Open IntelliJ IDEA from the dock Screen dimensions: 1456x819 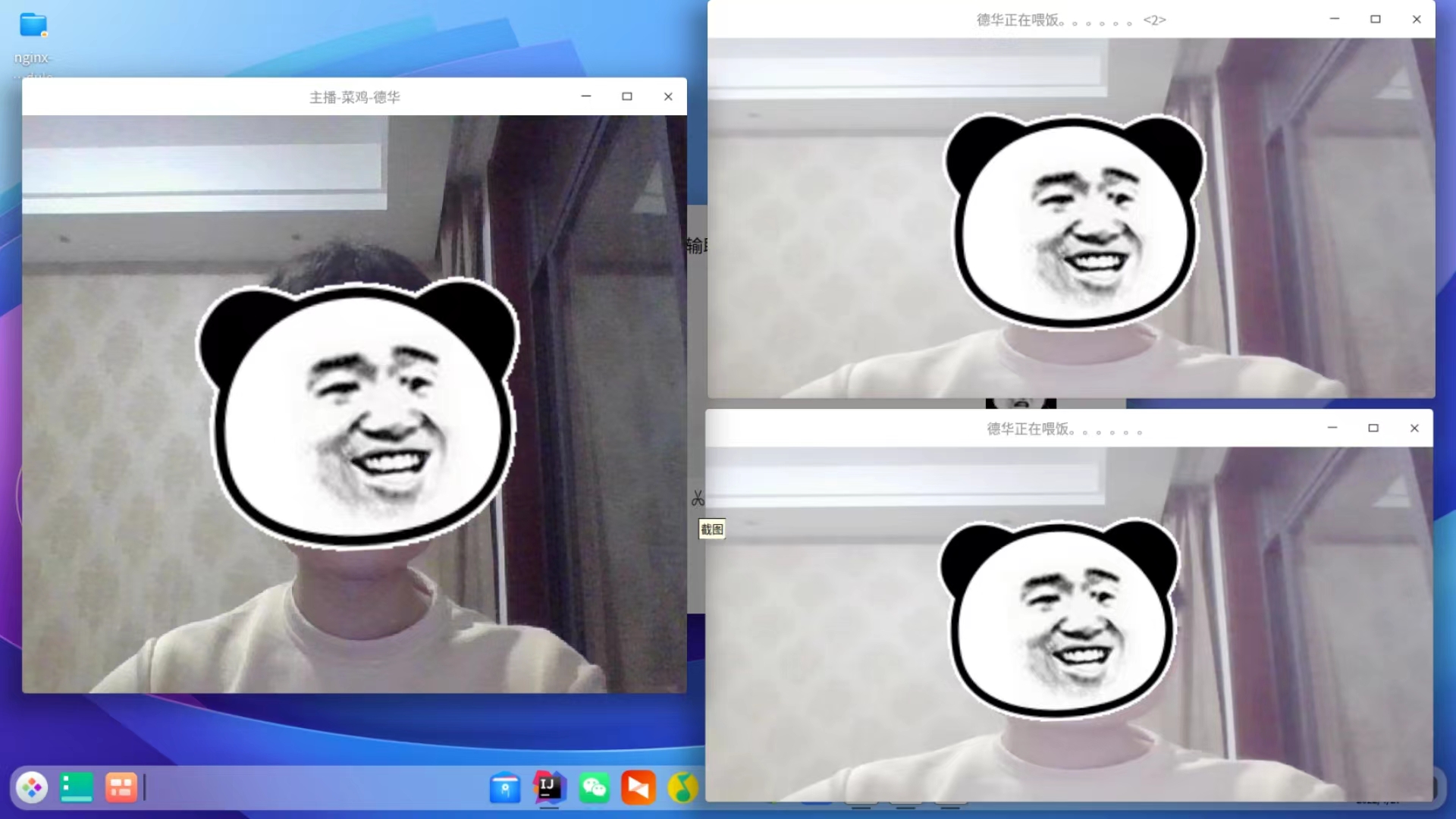pyautogui.click(x=549, y=788)
